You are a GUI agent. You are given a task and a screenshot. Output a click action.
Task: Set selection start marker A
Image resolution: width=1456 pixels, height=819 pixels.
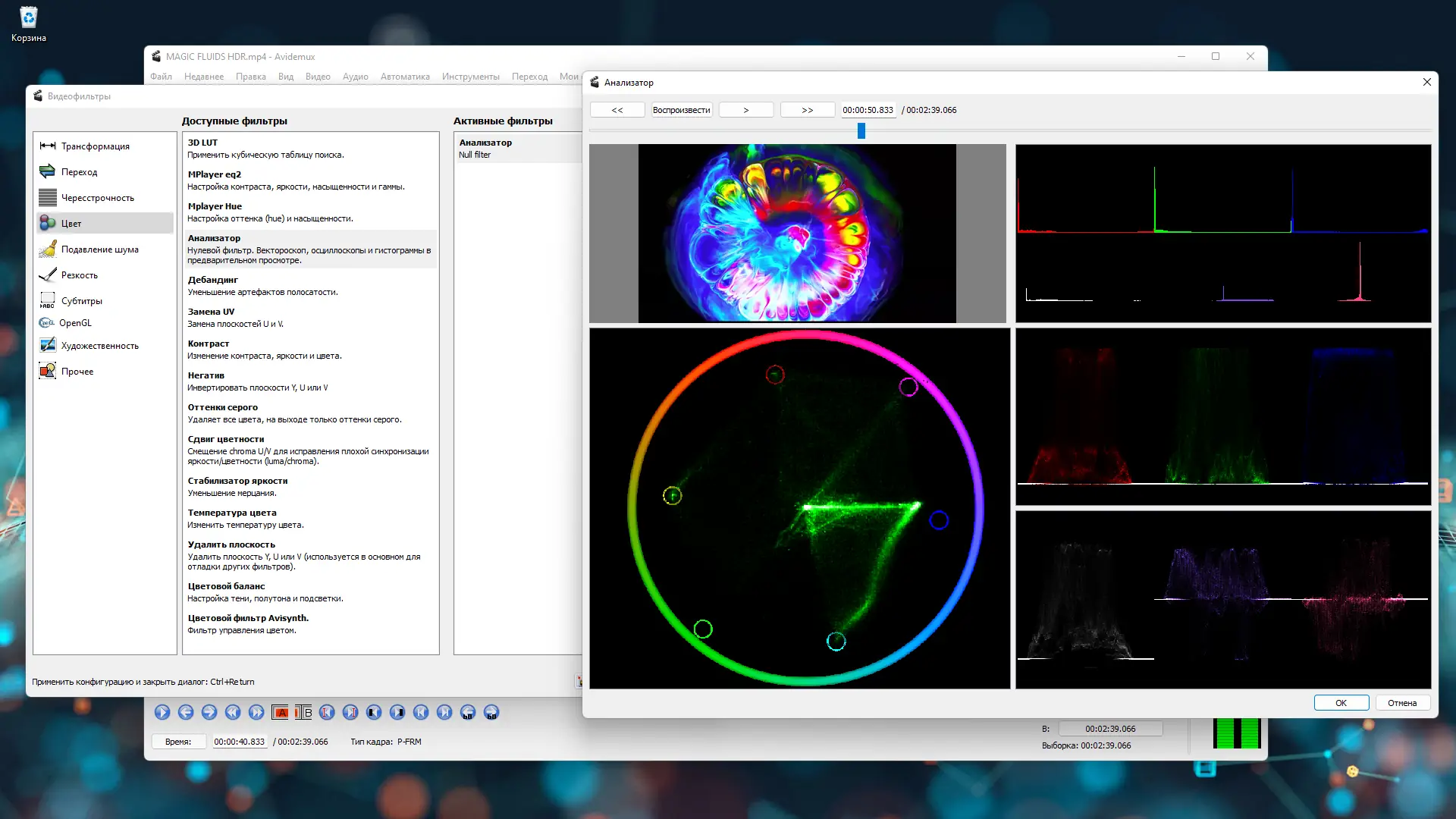coord(281,712)
